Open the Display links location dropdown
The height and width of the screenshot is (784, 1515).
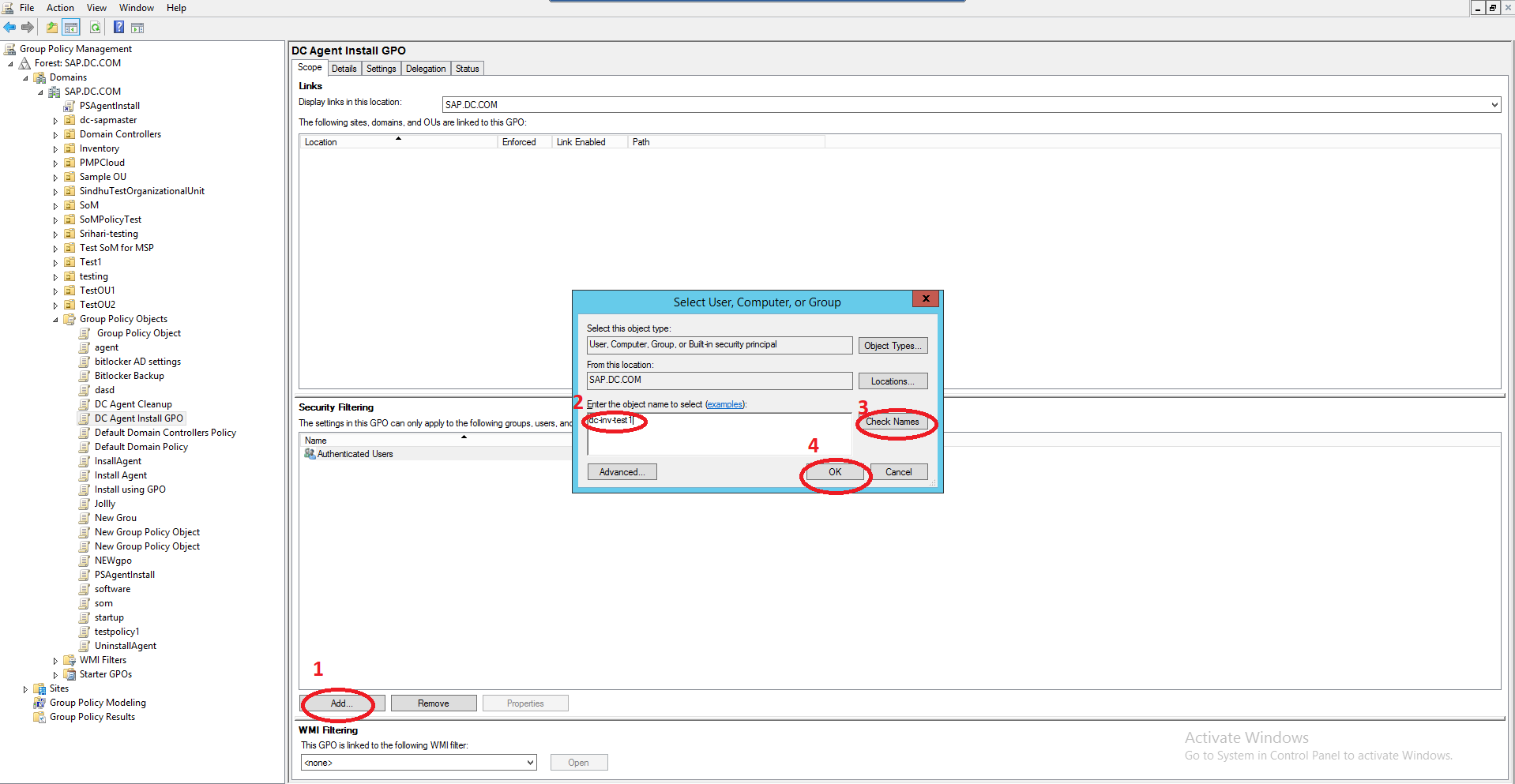(x=1494, y=104)
